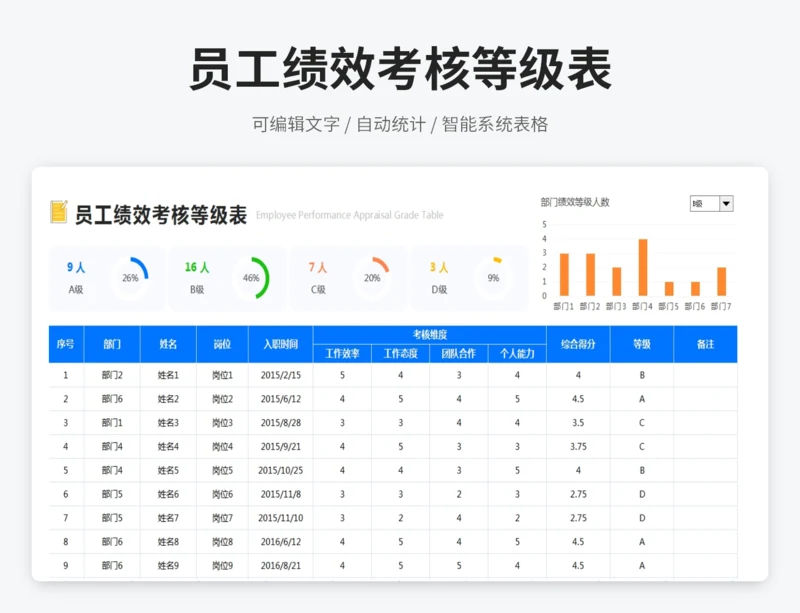Select the 工作效率 sub-header
This screenshot has width=800, height=613.
pos(342,354)
